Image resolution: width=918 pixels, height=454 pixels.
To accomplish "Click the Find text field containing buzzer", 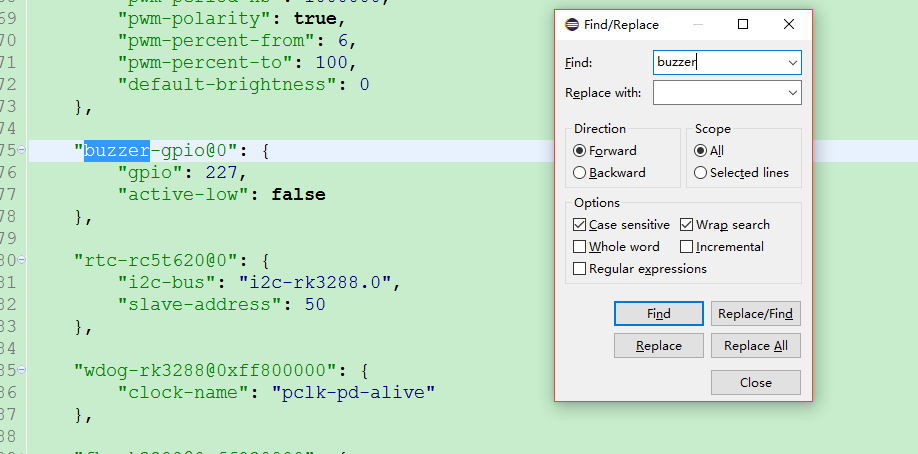I will (x=718, y=62).
